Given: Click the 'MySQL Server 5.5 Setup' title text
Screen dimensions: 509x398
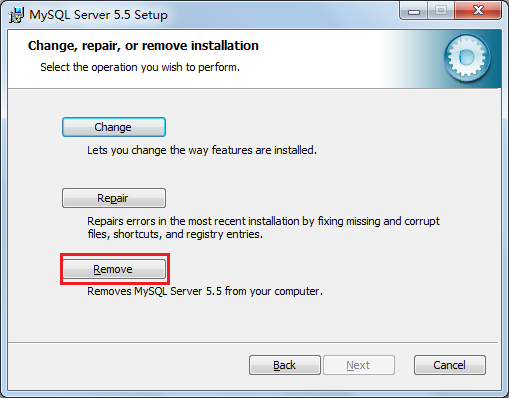Looking at the screenshot, I should click(98, 15).
